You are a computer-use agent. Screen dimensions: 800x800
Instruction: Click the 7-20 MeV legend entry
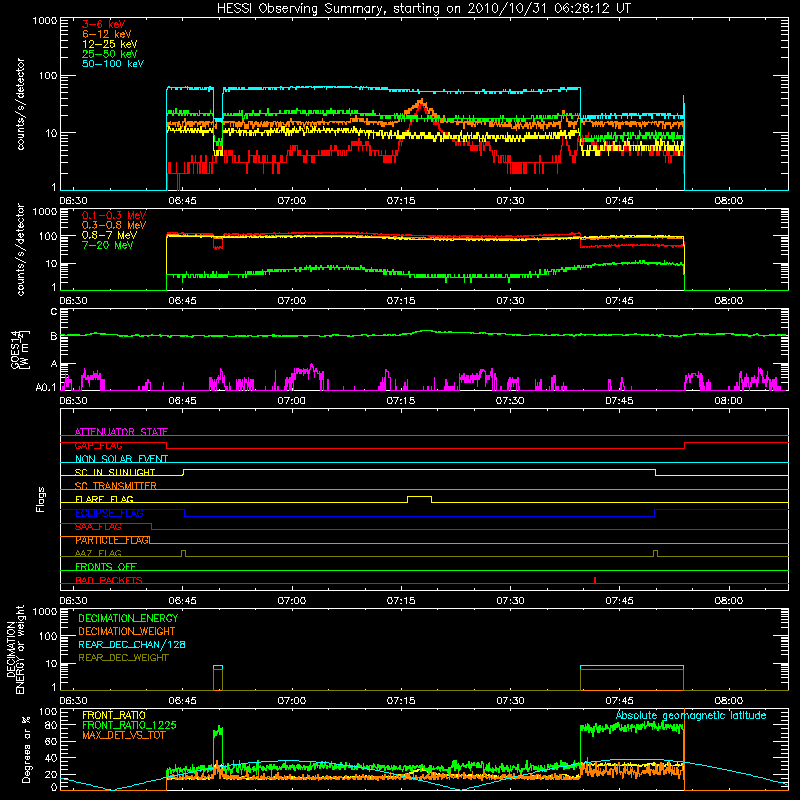point(107,245)
